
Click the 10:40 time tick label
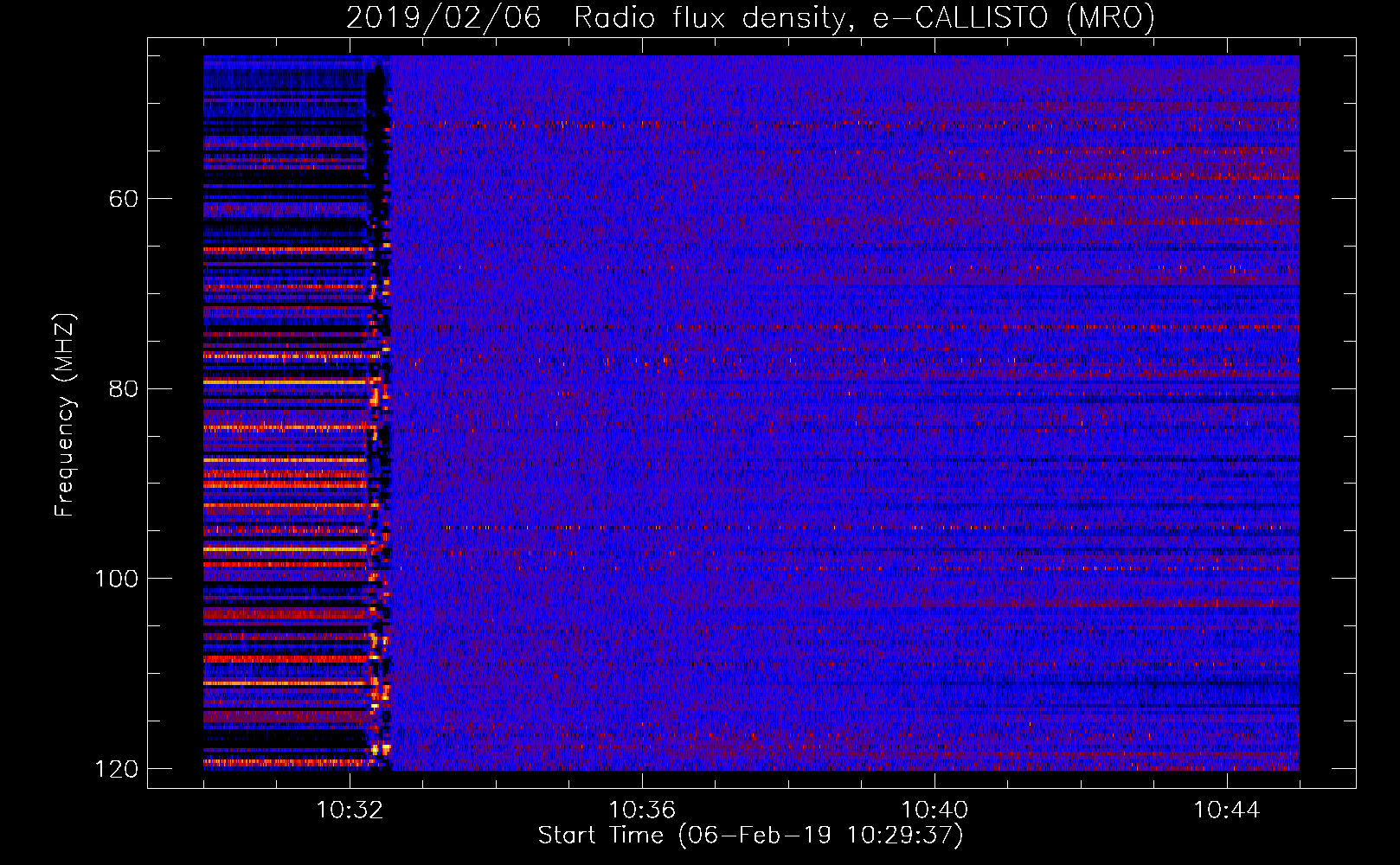pos(934,811)
